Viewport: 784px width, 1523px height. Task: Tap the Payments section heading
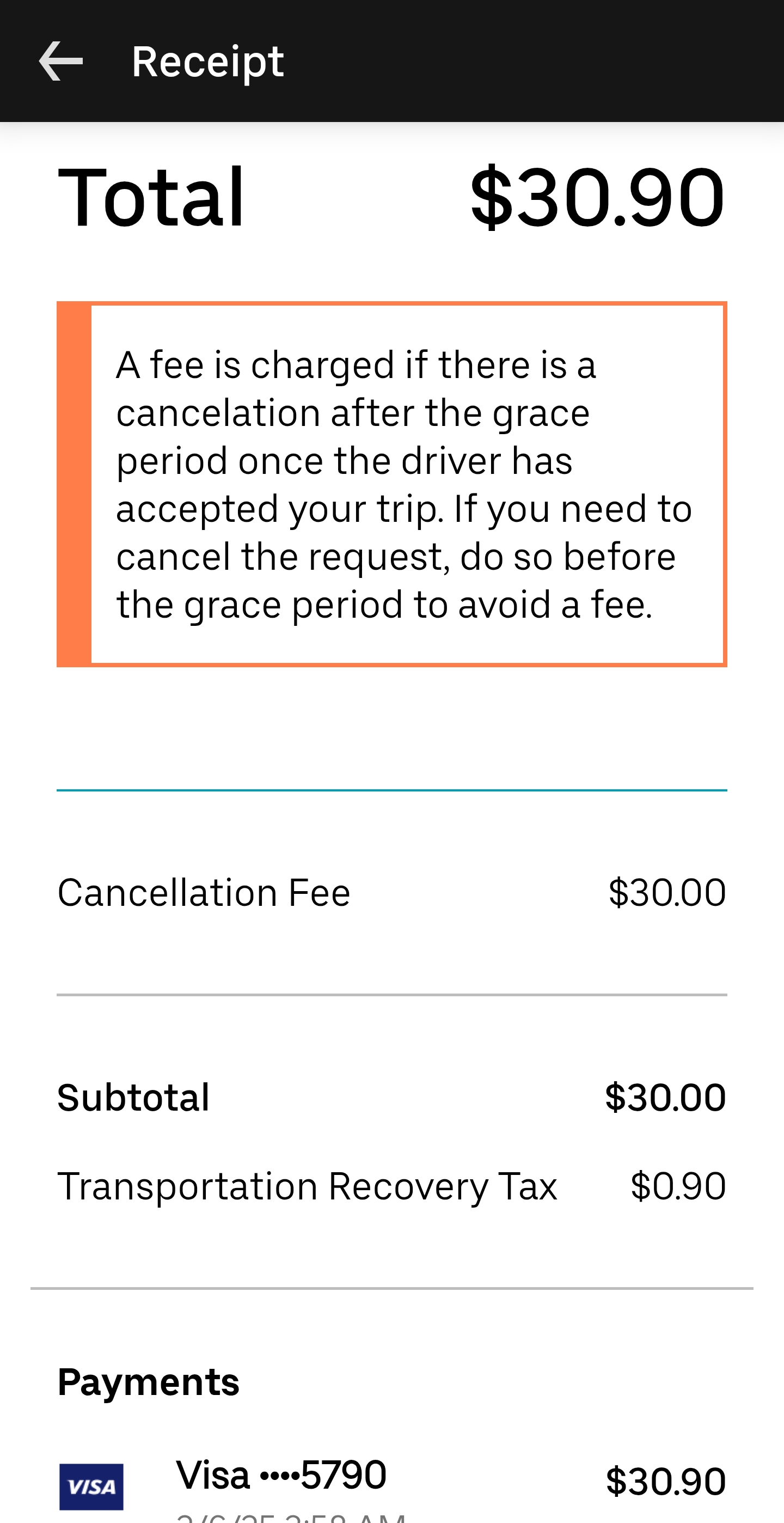148,1382
